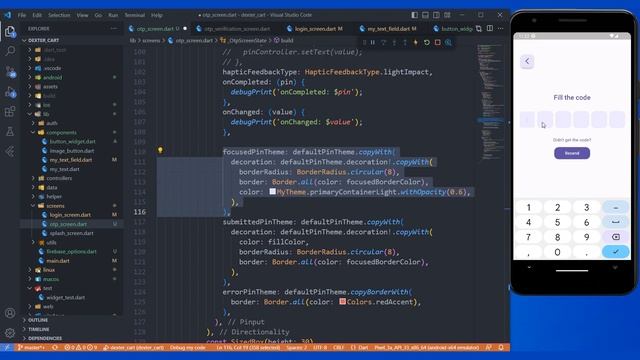Tap the Resend button in the emulator
The width and height of the screenshot is (640, 360).
click(x=572, y=153)
